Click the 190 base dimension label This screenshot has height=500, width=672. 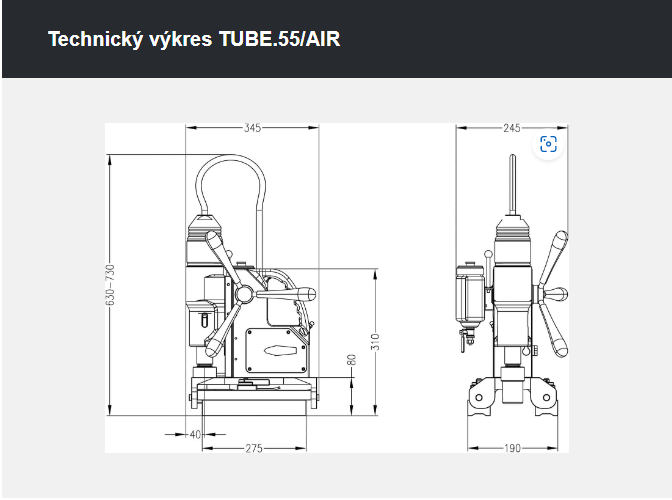click(x=512, y=448)
